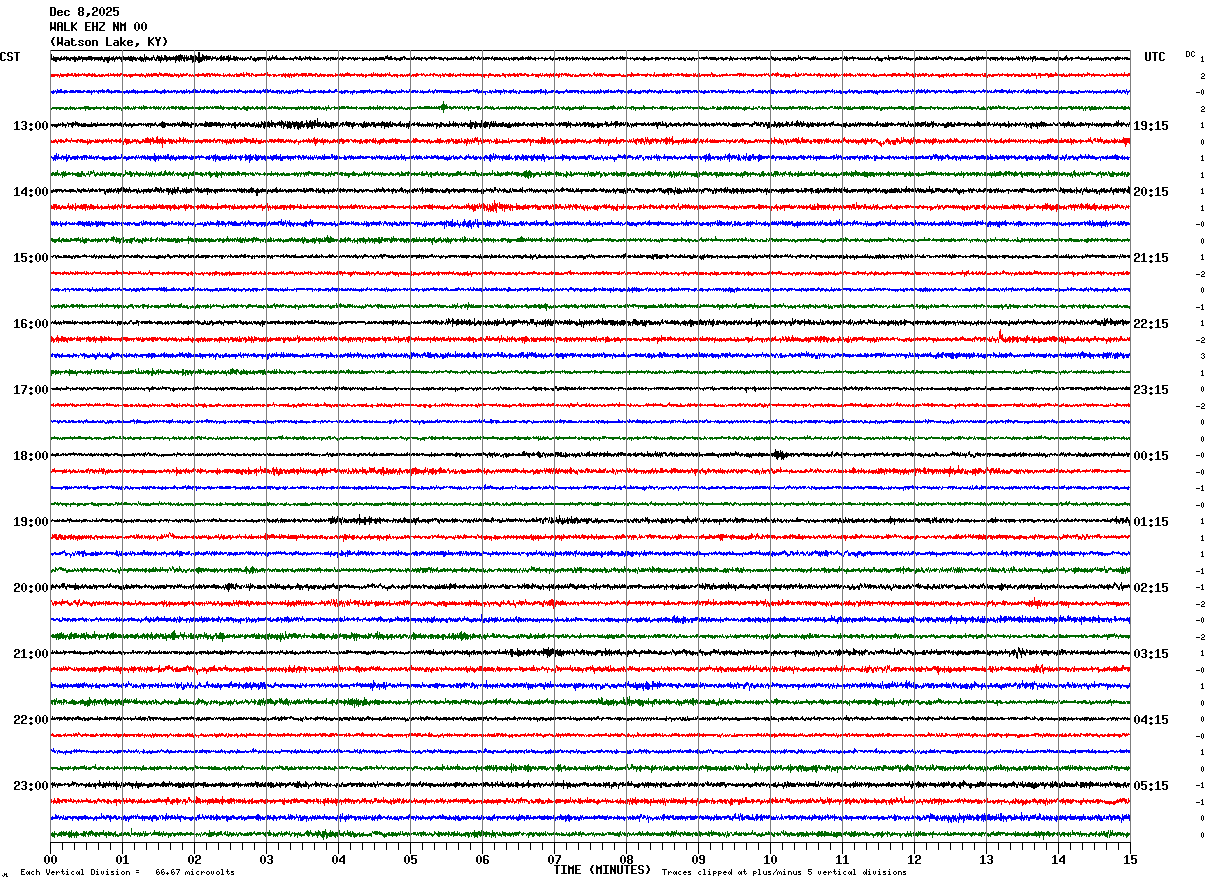The height and width of the screenshot is (886, 1210).
Task: Select the 17:00 CST time label
Action: click(31, 390)
